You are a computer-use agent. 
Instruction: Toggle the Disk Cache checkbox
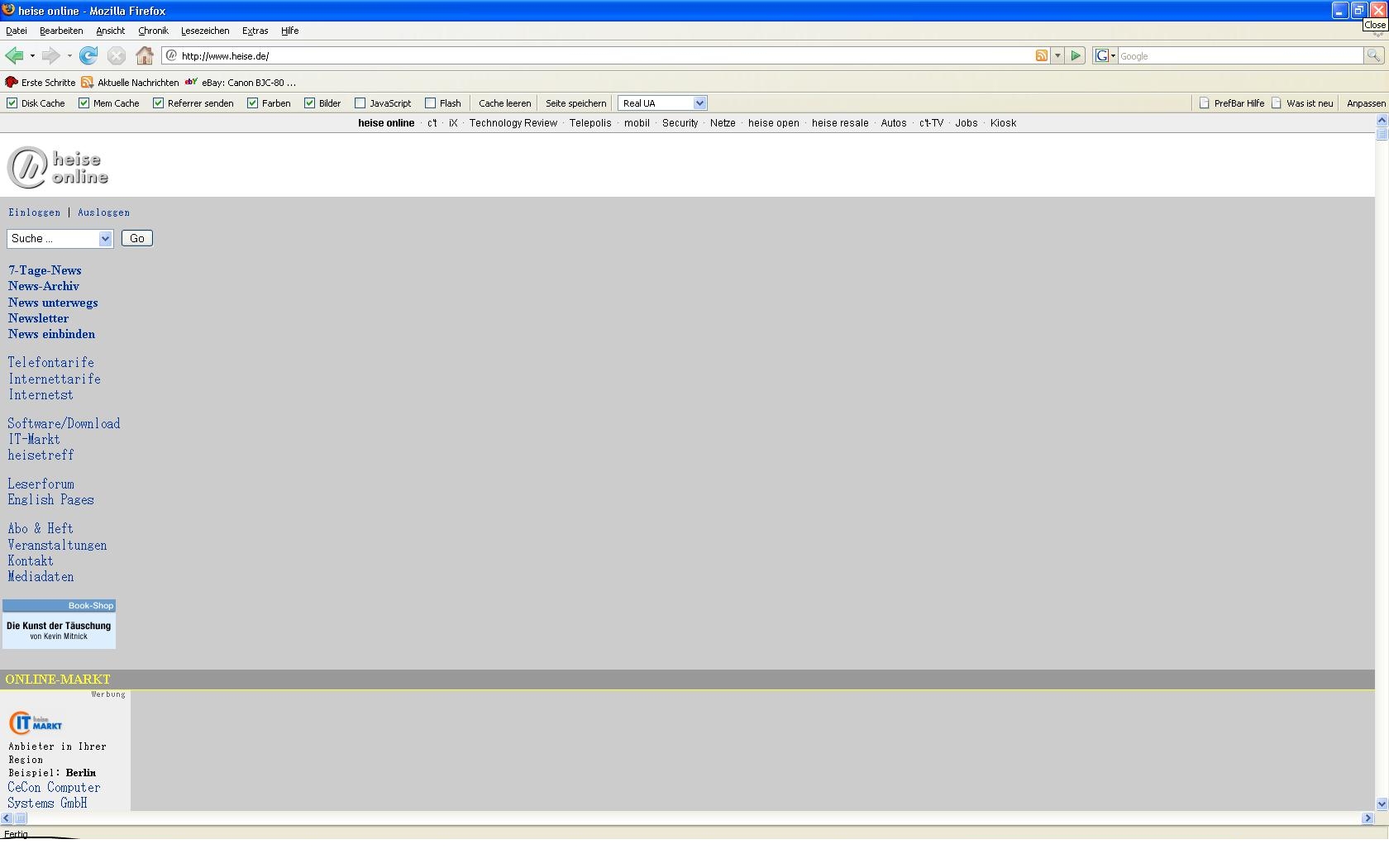[x=12, y=103]
